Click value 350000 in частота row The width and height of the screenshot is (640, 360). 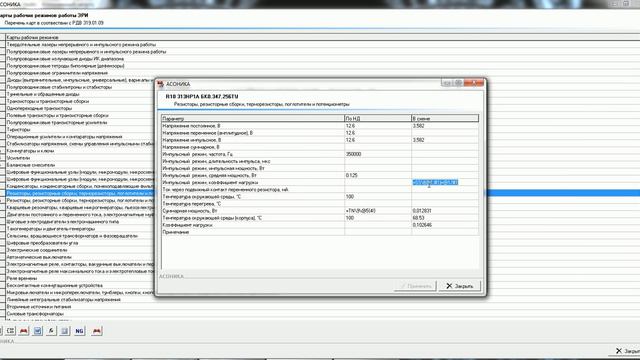click(353, 154)
